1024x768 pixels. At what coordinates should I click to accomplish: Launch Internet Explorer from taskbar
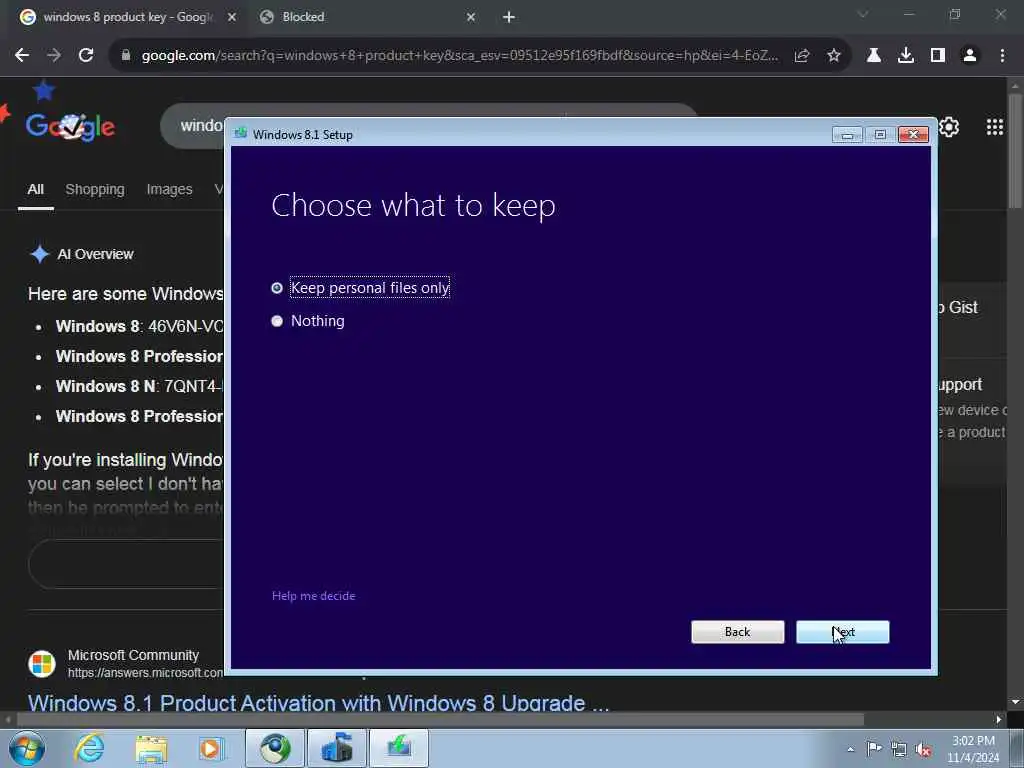[x=89, y=748]
